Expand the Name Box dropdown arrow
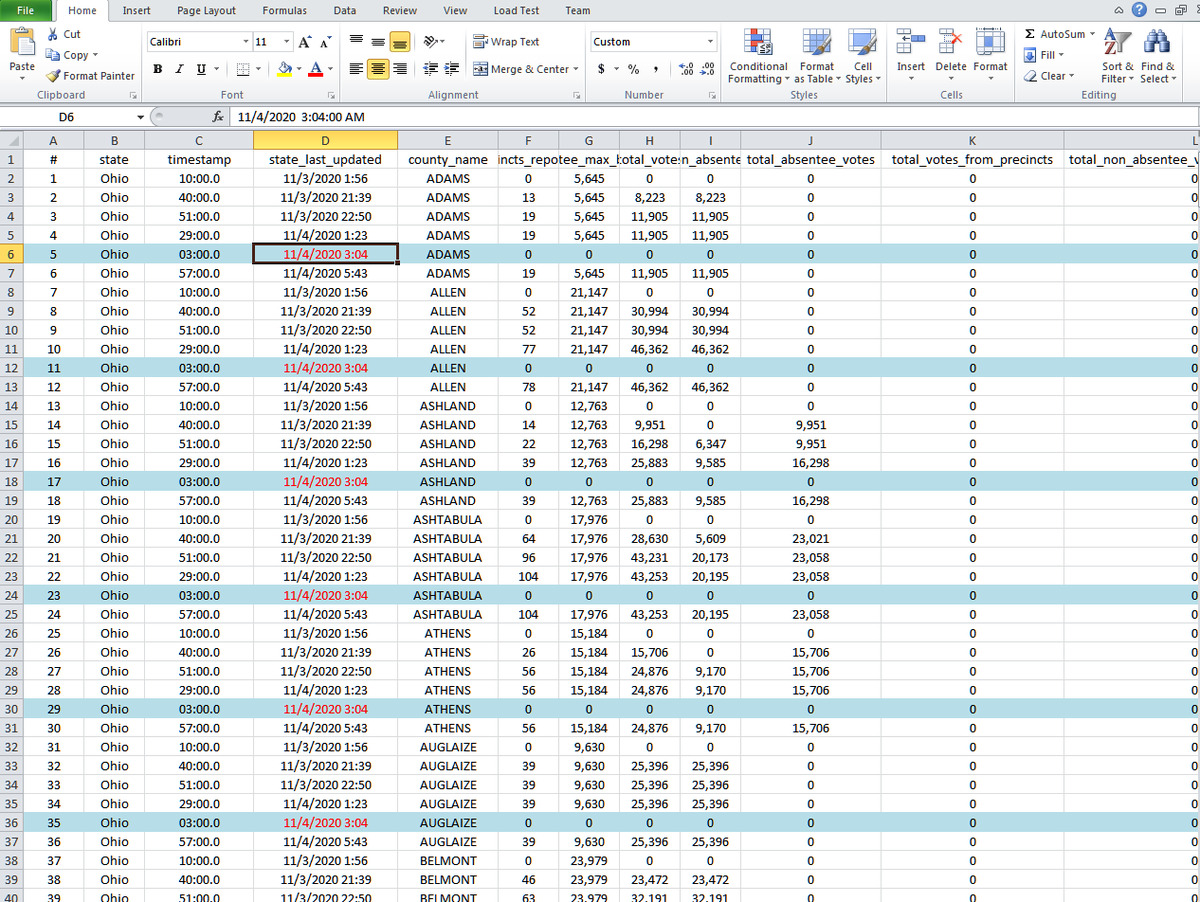This screenshot has height=902, width=1200. [141, 117]
